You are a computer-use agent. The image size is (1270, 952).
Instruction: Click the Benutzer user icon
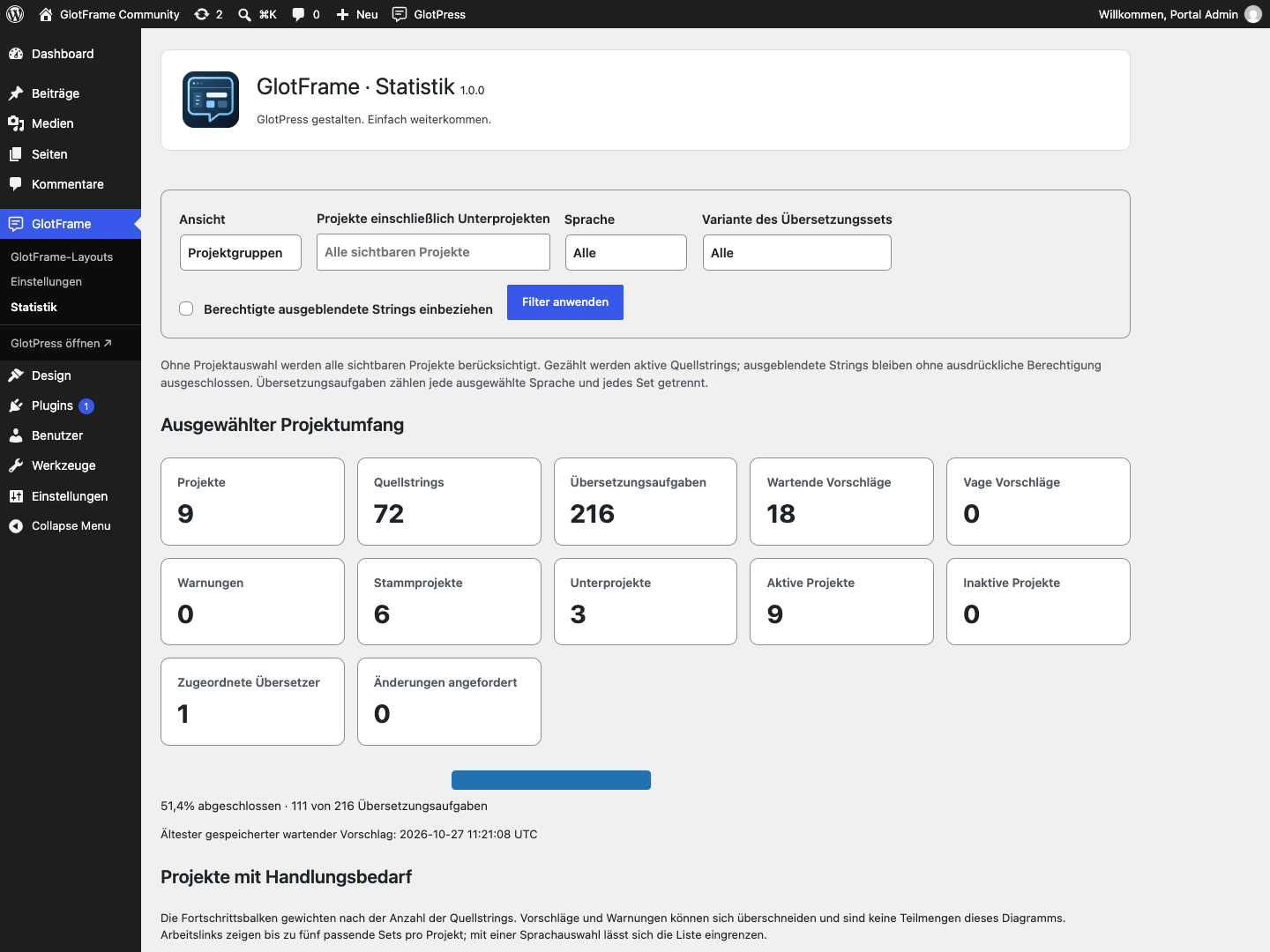click(16, 435)
